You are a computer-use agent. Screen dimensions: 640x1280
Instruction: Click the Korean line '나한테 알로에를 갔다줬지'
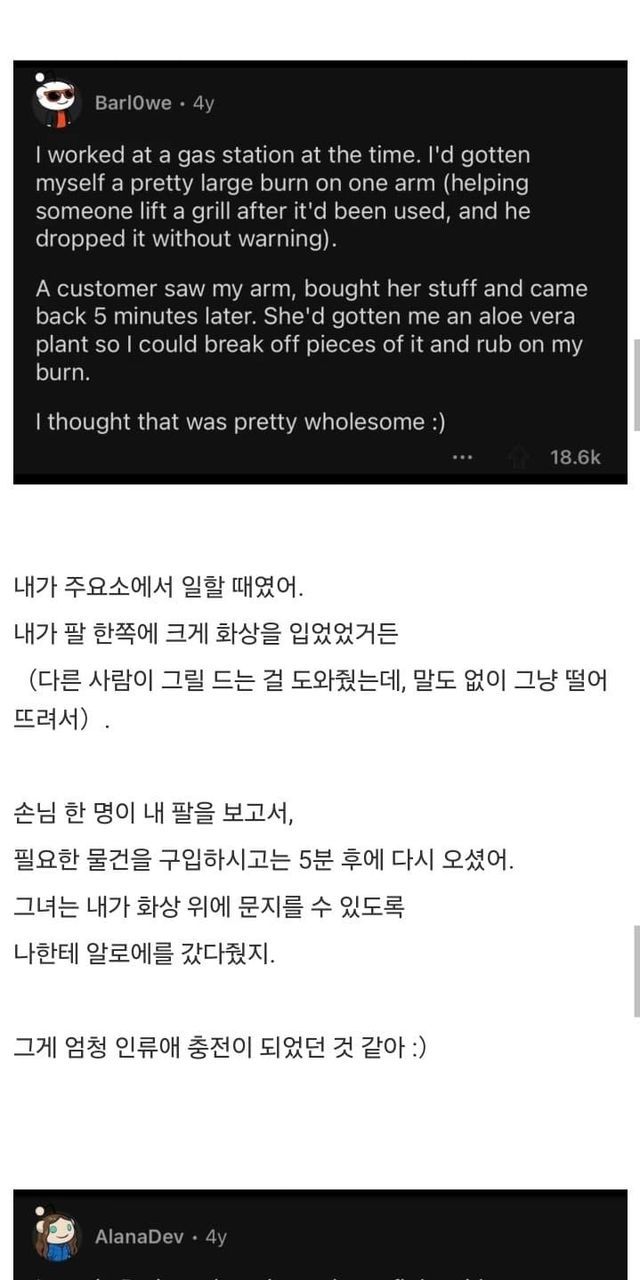[x=144, y=953]
